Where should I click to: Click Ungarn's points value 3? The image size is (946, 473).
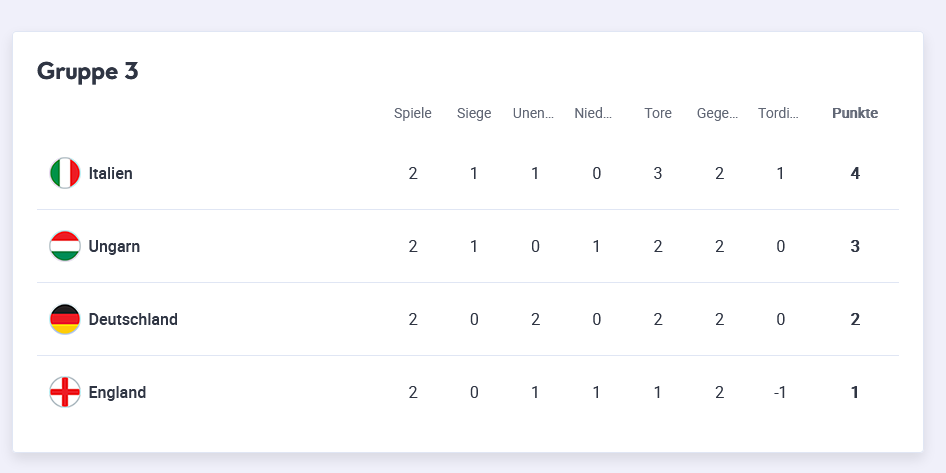pyautogui.click(x=855, y=246)
